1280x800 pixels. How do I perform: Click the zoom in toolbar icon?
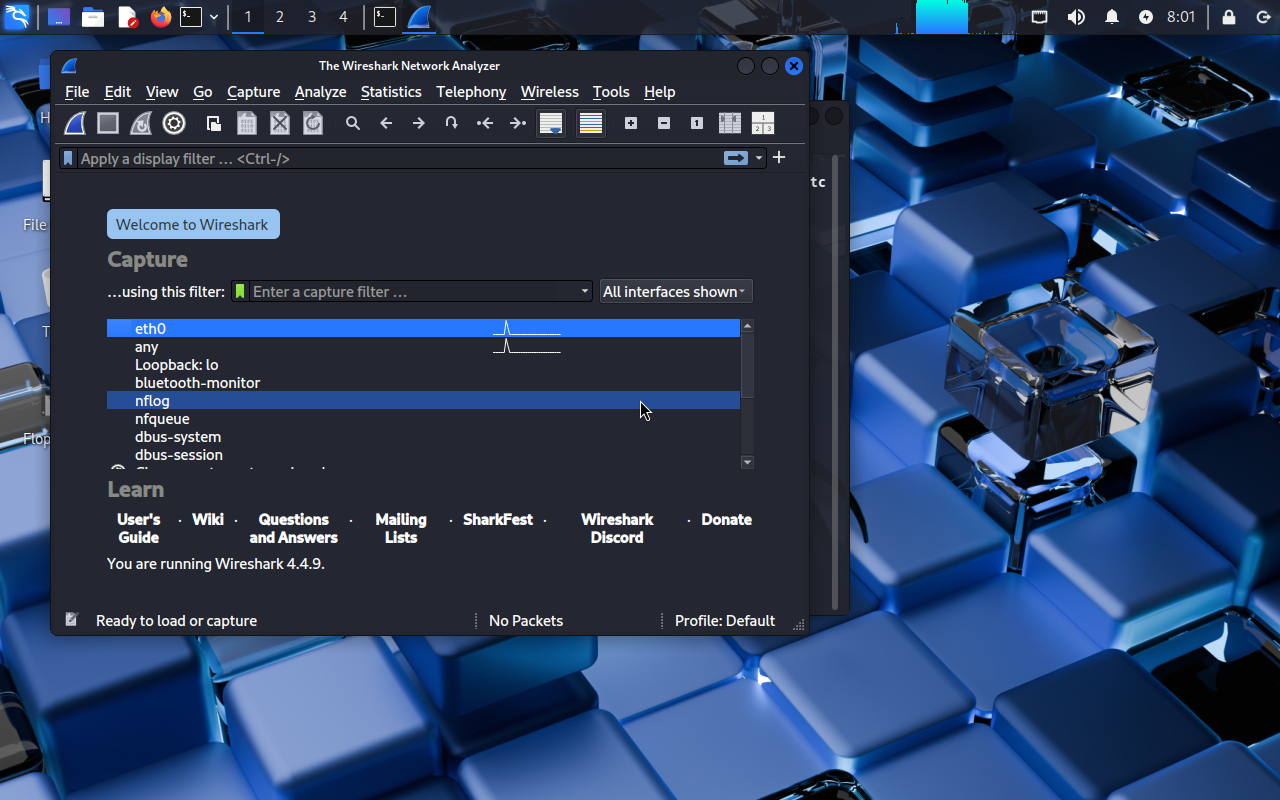tap(631, 123)
